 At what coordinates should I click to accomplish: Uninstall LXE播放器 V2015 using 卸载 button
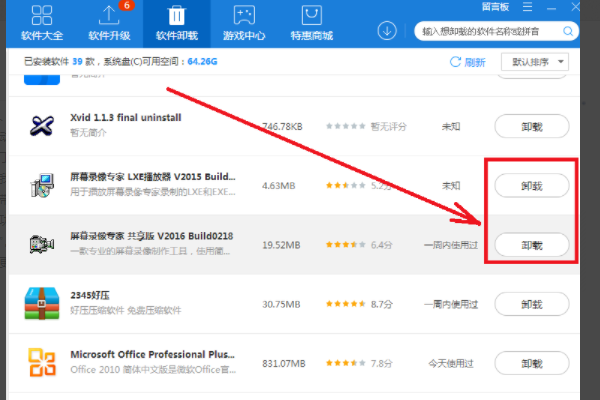click(x=532, y=186)
